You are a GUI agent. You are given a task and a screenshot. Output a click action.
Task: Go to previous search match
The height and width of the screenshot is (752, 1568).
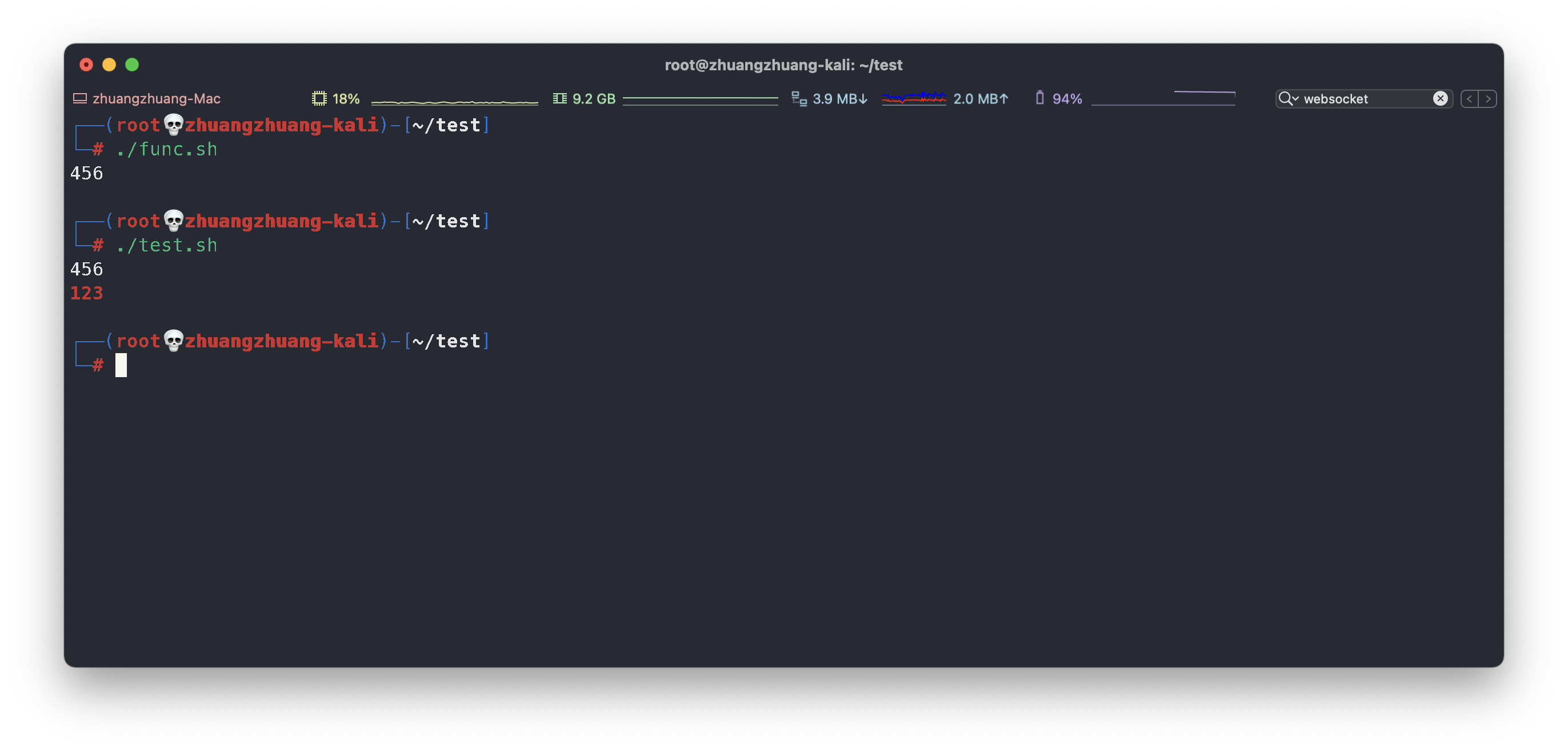pyautogui.click(x=1469, y=99)
